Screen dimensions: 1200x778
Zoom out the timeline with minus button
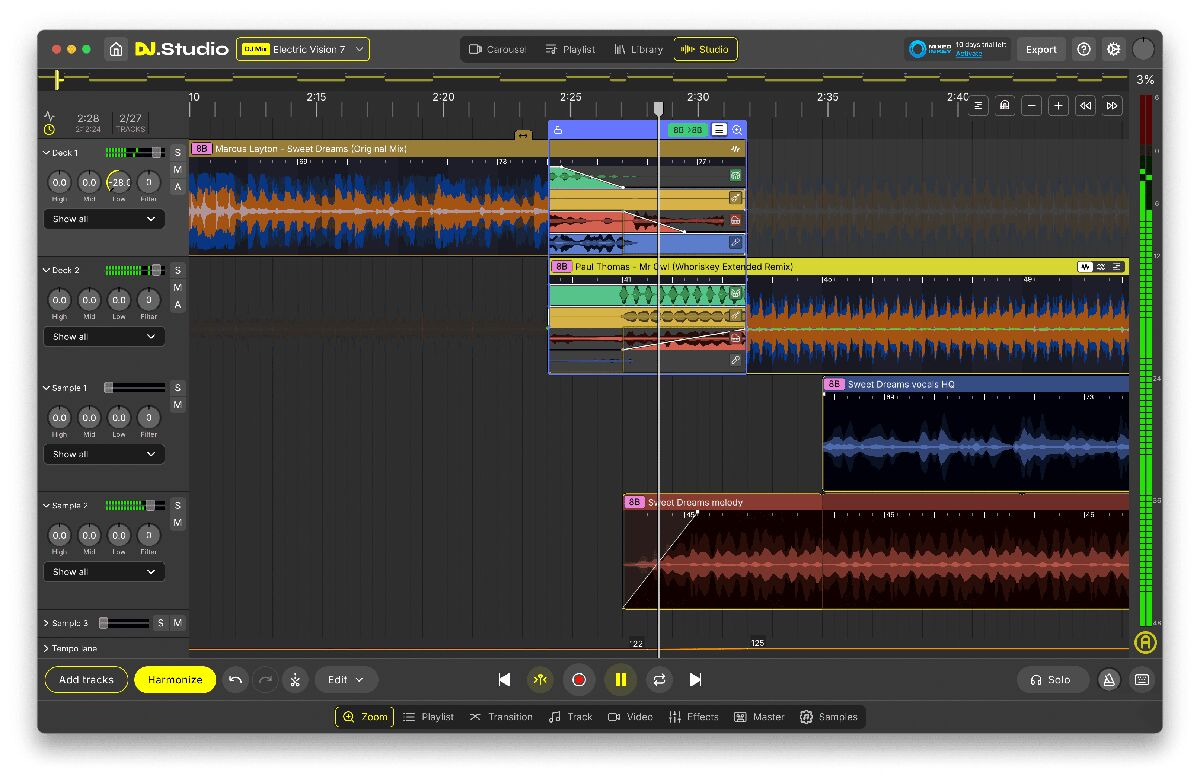[1032, 106]
